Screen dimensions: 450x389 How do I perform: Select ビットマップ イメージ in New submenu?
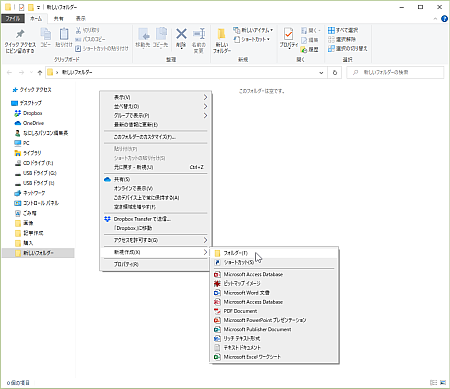click(274, 283)
